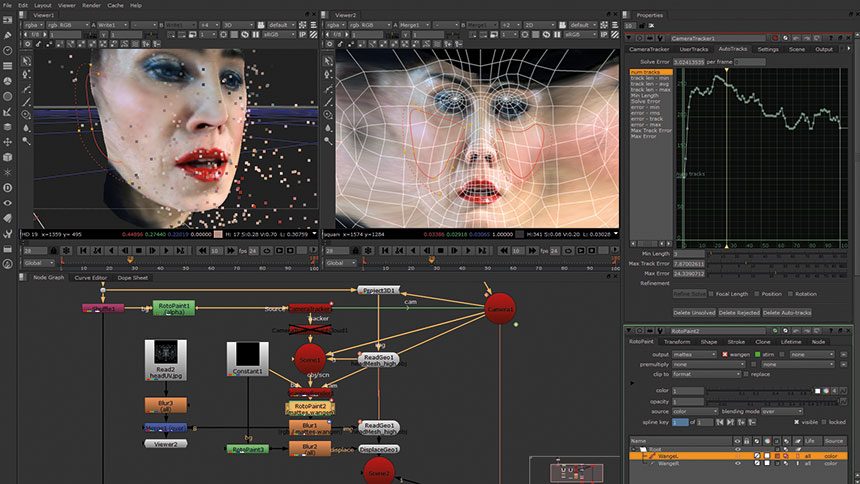Toggle the Focal Length checkbox
This screenshot has height=484, width=860.
click(x=709, y=294)
